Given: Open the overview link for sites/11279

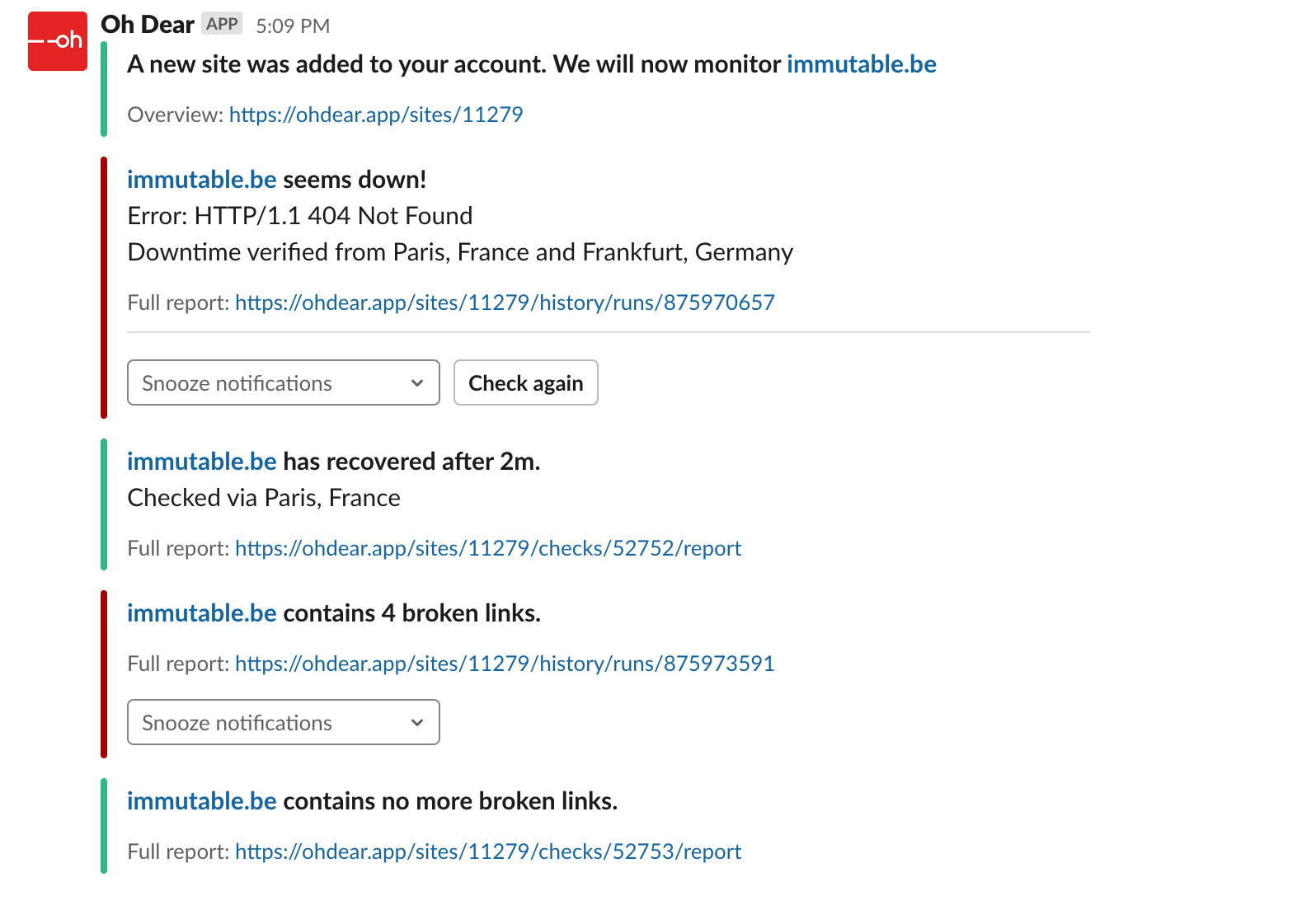Looking at the screenshot, I should tap(376, 115).
